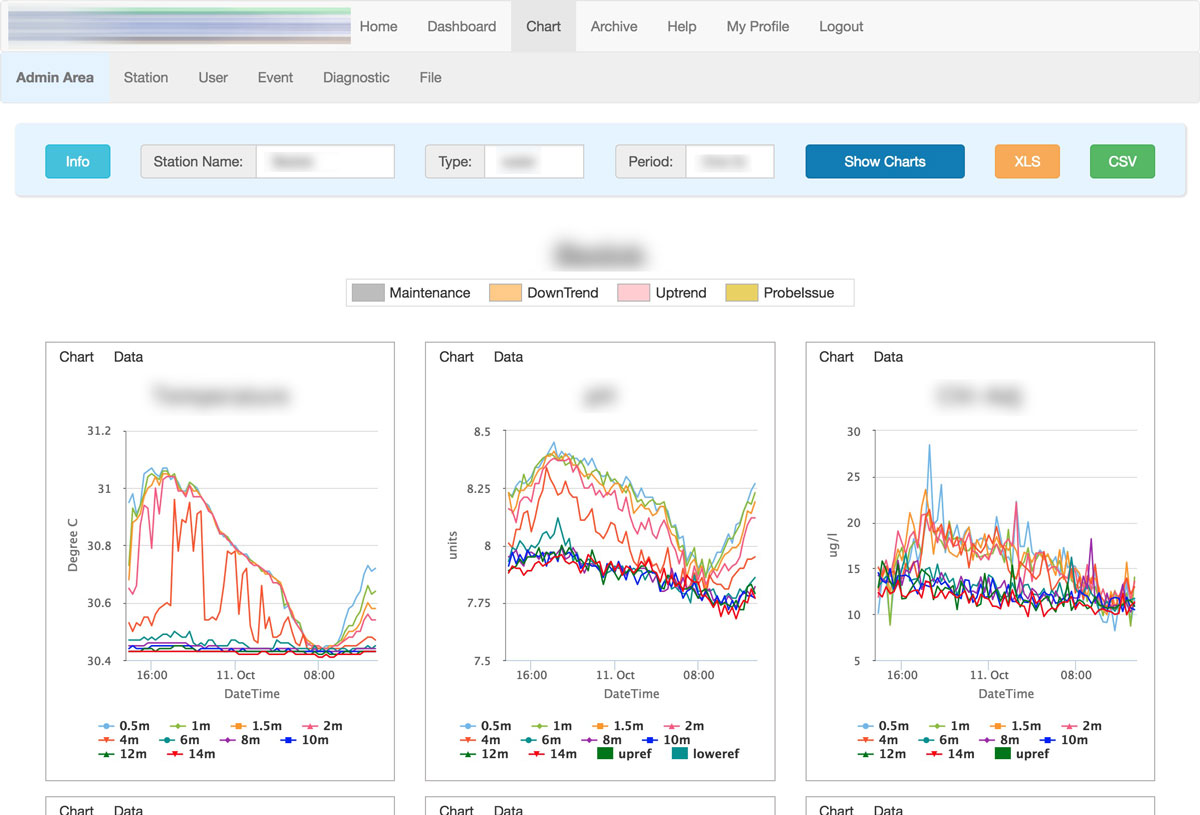The image size is (1200, 815).
Task: Navigate to the Dashboard page
Action: 461,27
